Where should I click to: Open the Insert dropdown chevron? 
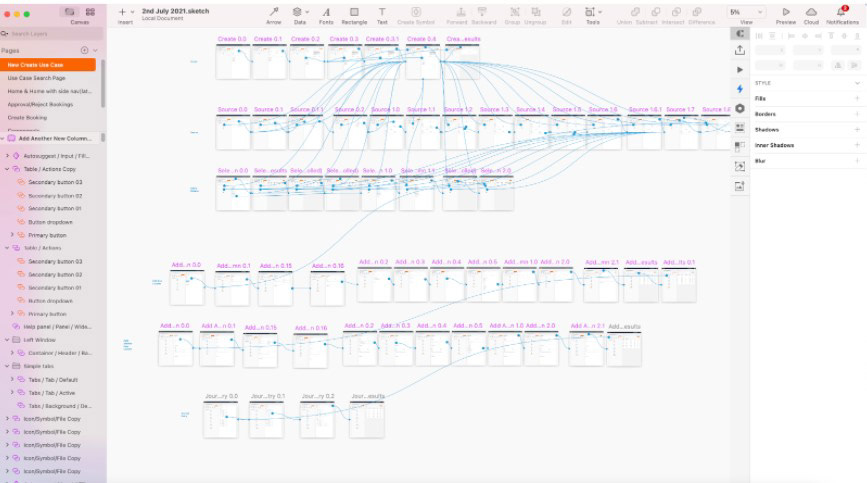[133, 12]
